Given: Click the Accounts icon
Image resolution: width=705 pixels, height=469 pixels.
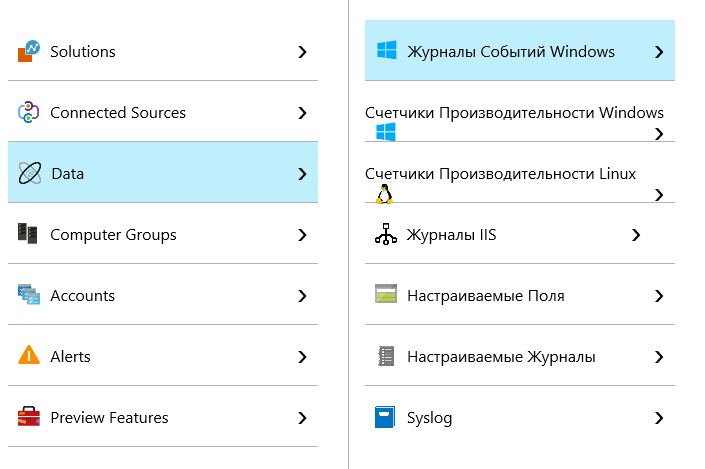Looking at the screenshot, I should (29, 295).
